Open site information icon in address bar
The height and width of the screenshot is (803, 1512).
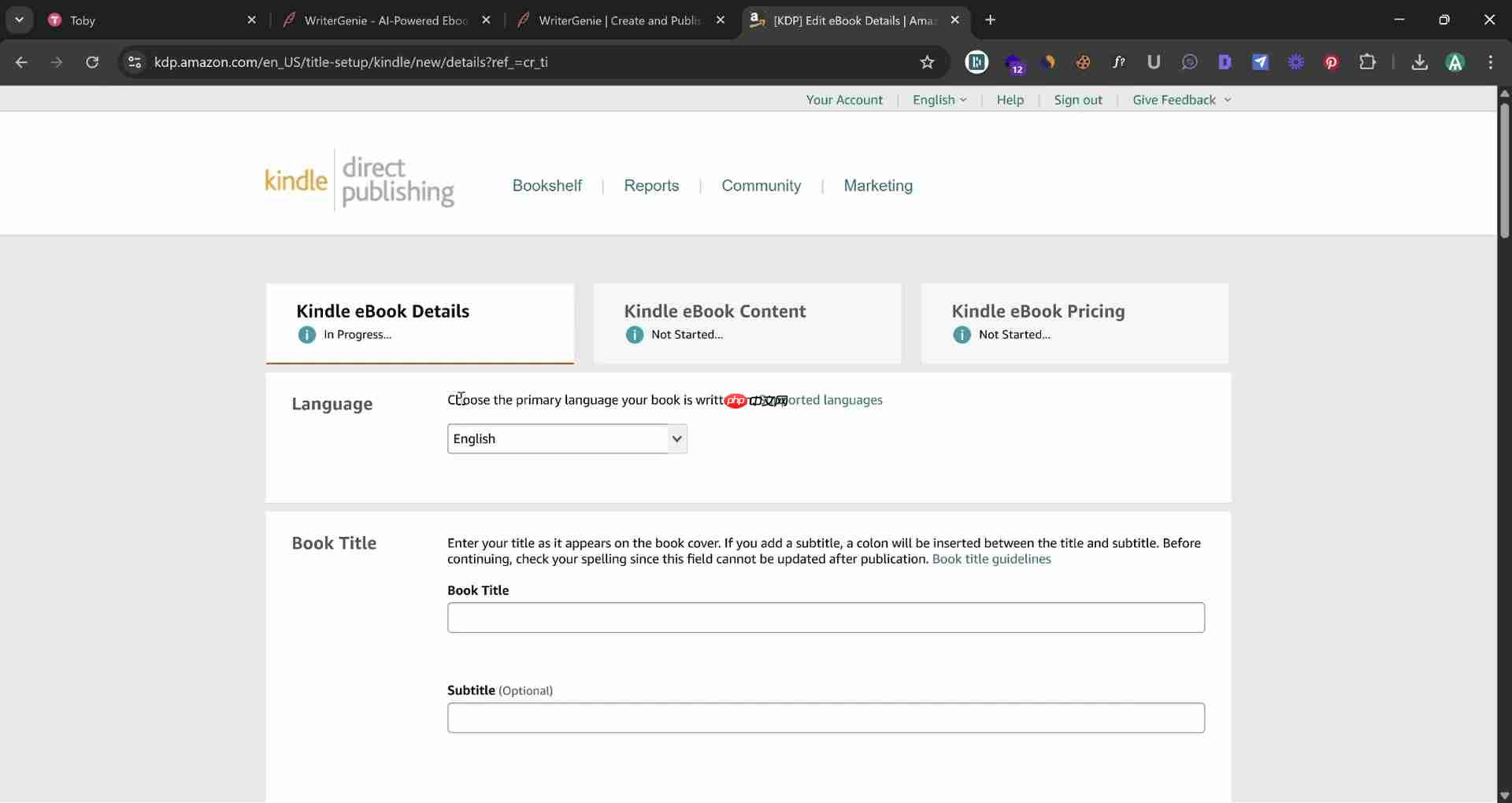pos(135,62)
